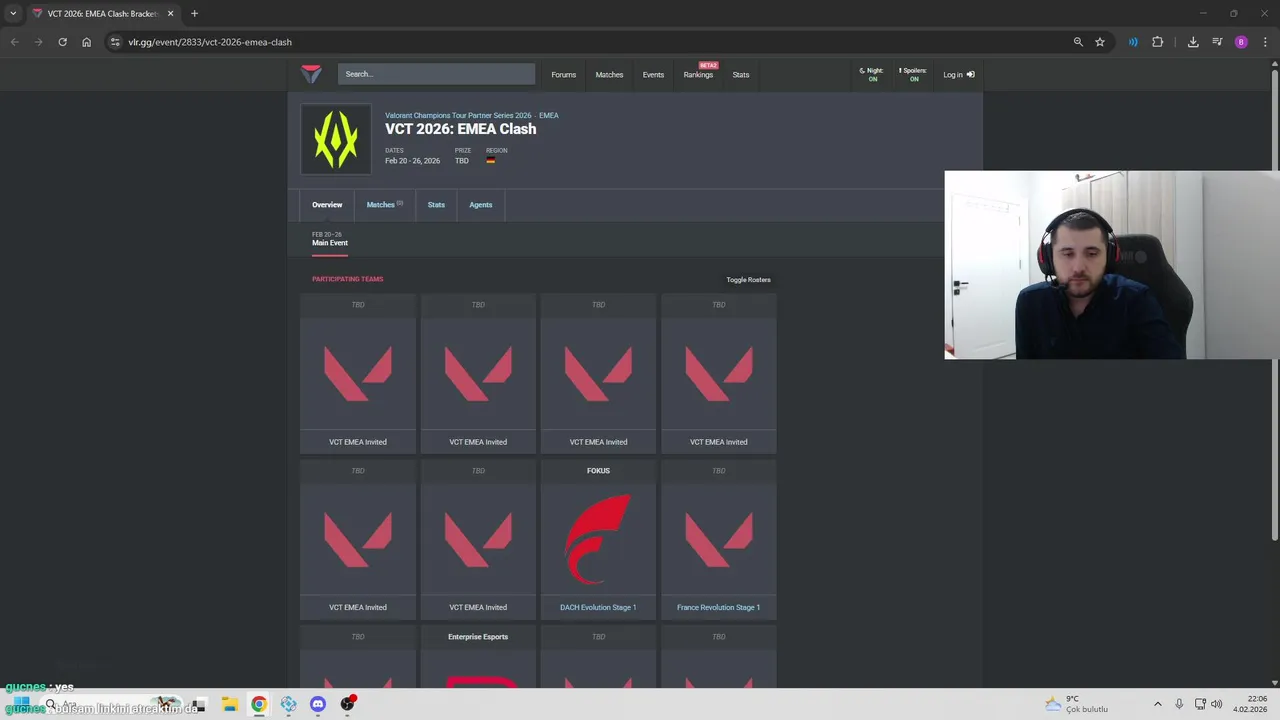Open the Windows Start menu
This screenshot has width=1280, height=720.
point(21,704)
